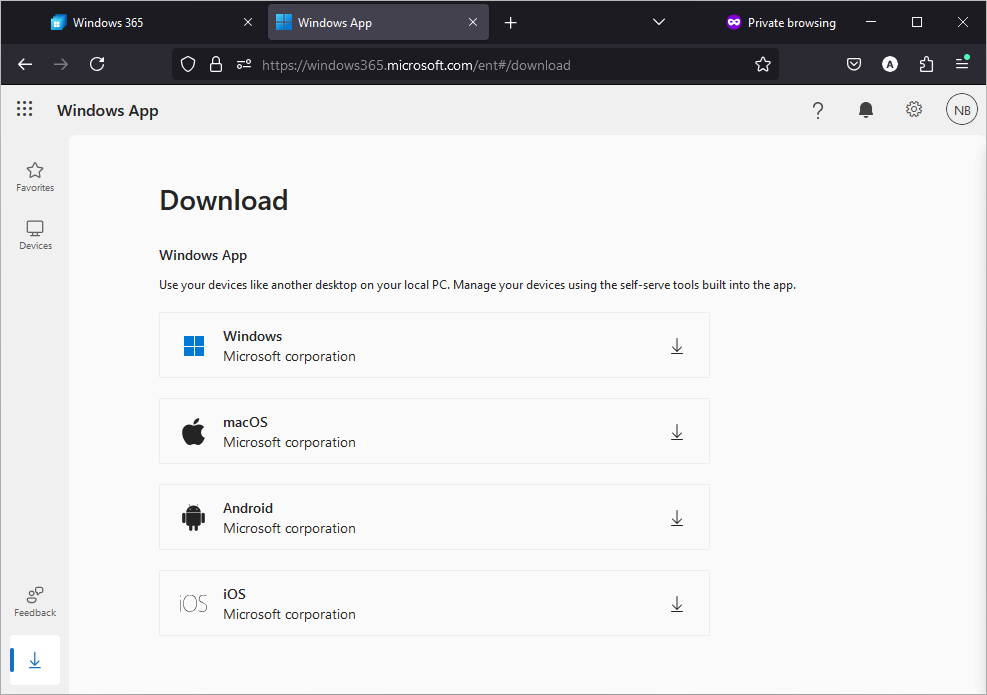
Task: Go to Devices in sidebar
Action: pos(35,235)
